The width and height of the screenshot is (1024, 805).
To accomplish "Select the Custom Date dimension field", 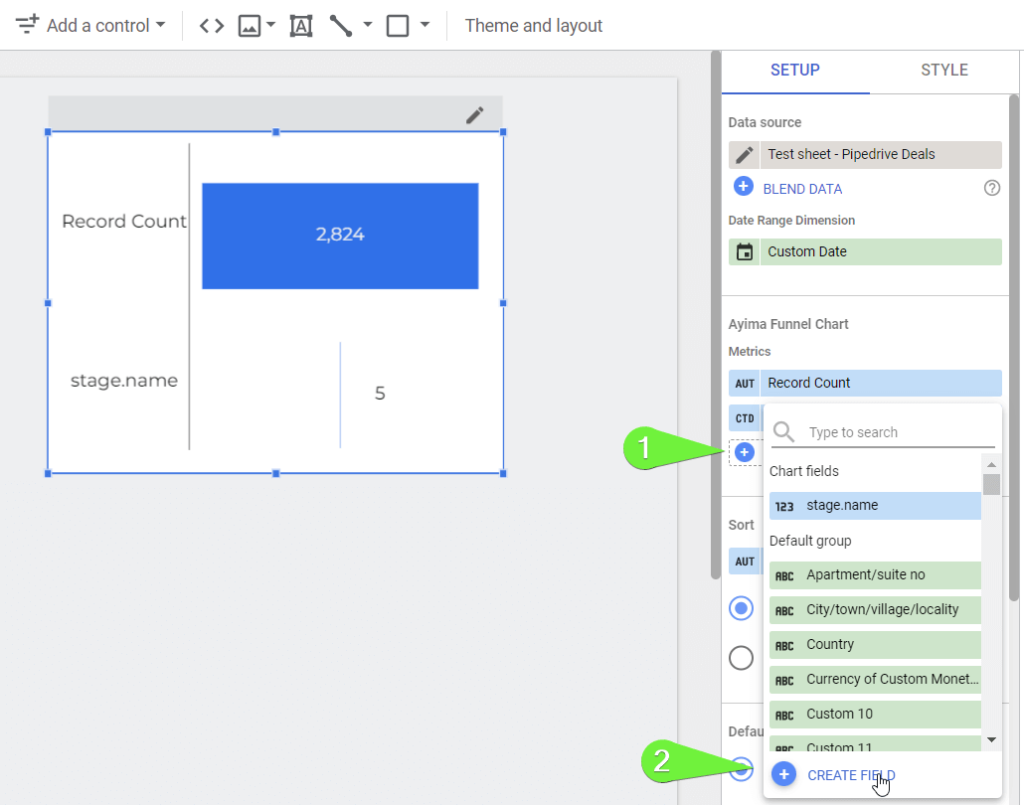I will point(865,251).
